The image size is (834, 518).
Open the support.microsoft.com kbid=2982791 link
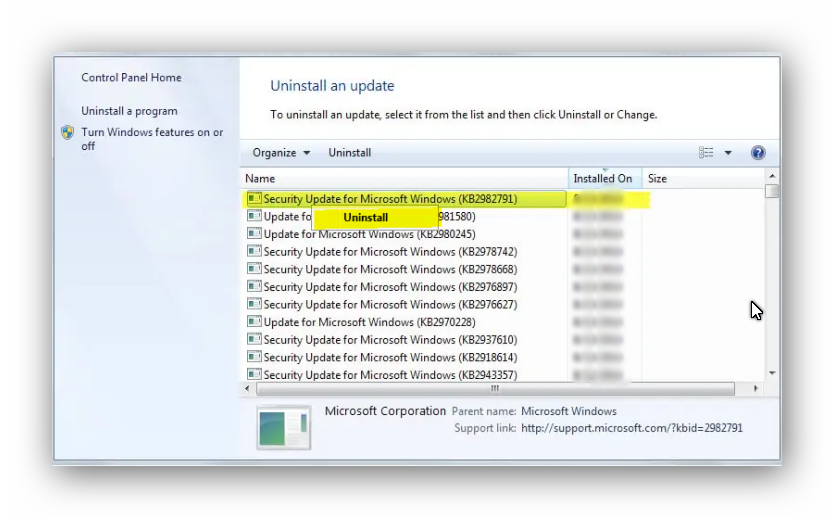pyautogui.click(x=632, y=428)
